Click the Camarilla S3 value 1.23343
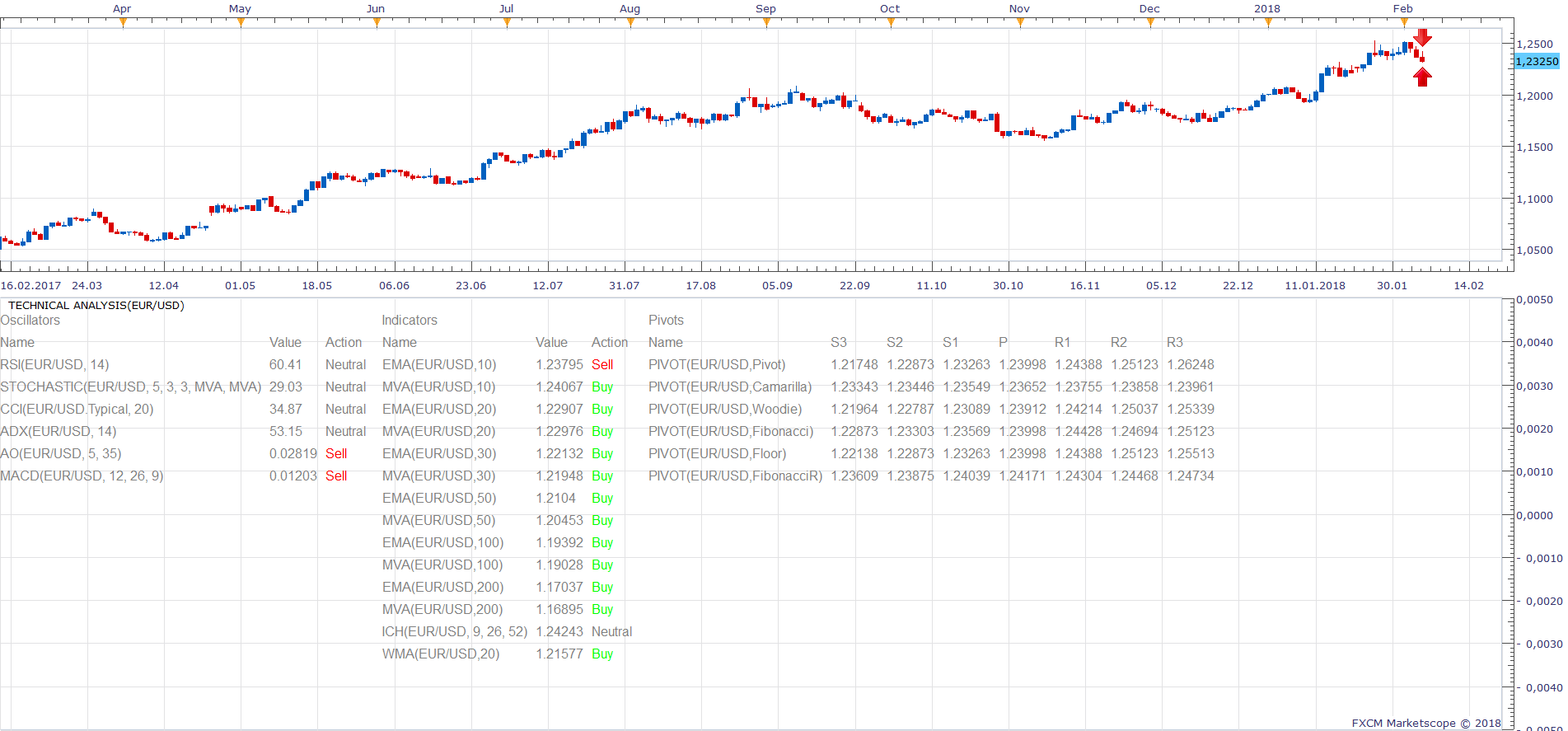This screenshot has width=1568, height=731. point(854,387)
